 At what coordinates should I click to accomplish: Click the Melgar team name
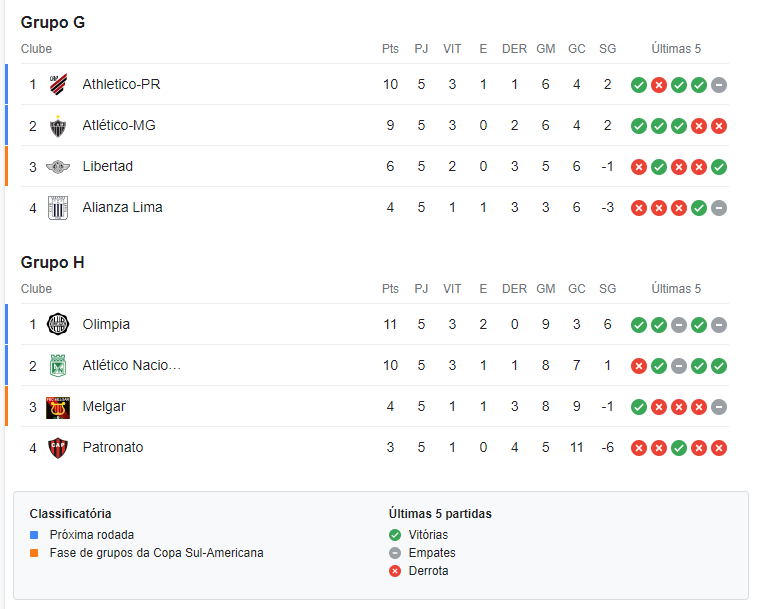104,407
